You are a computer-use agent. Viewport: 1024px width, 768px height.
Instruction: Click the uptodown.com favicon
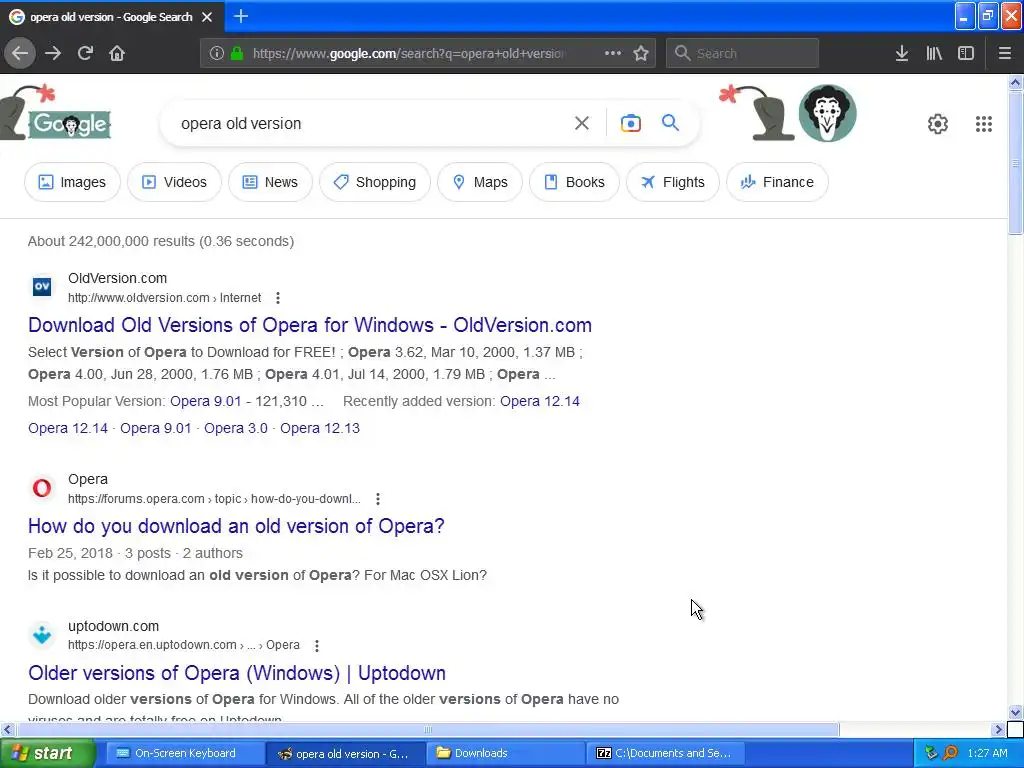[x=42, y=634]
